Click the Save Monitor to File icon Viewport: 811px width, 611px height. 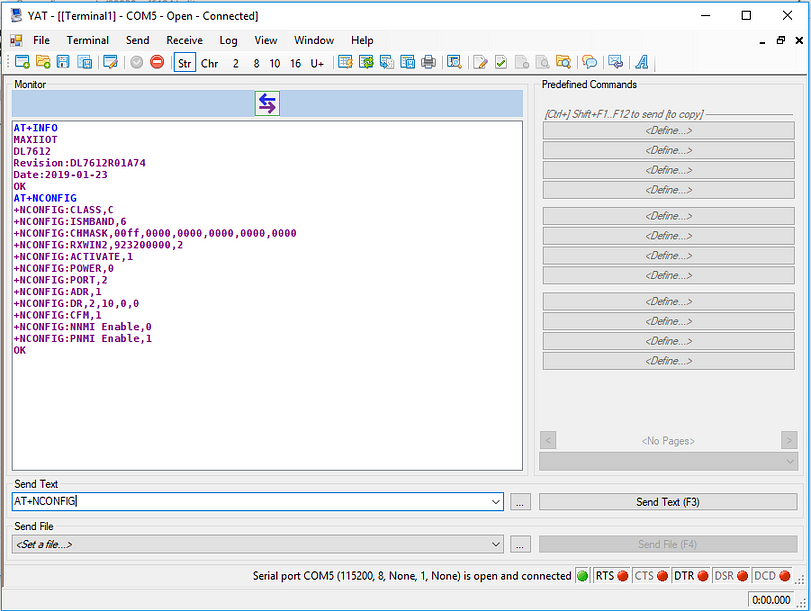408,63
